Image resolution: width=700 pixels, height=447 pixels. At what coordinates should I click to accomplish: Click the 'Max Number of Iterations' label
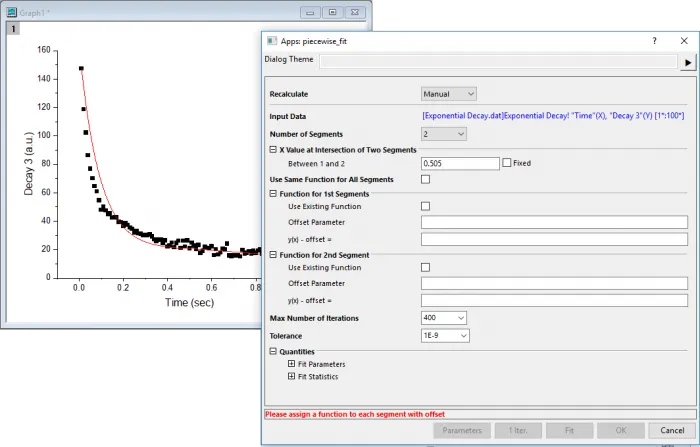314,318
